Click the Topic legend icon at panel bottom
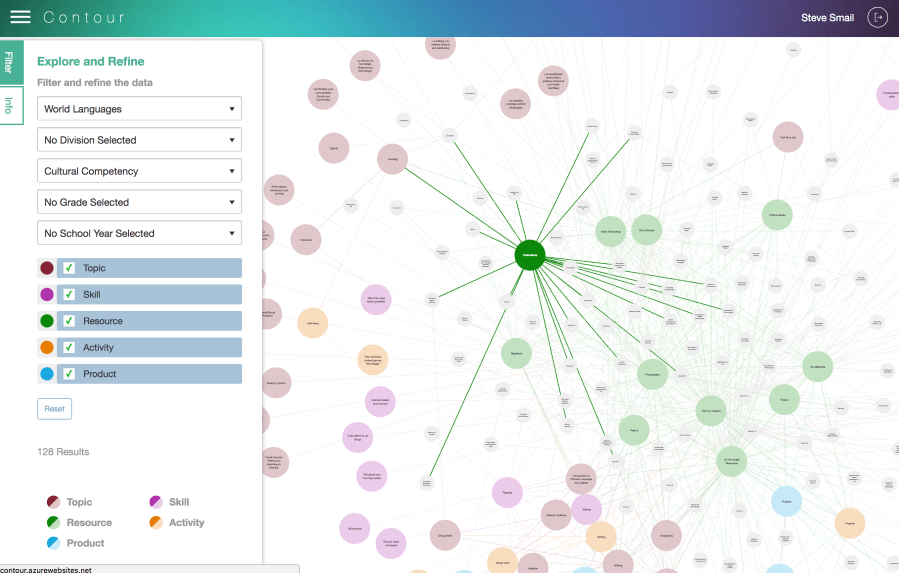 (x=53, y=502)
